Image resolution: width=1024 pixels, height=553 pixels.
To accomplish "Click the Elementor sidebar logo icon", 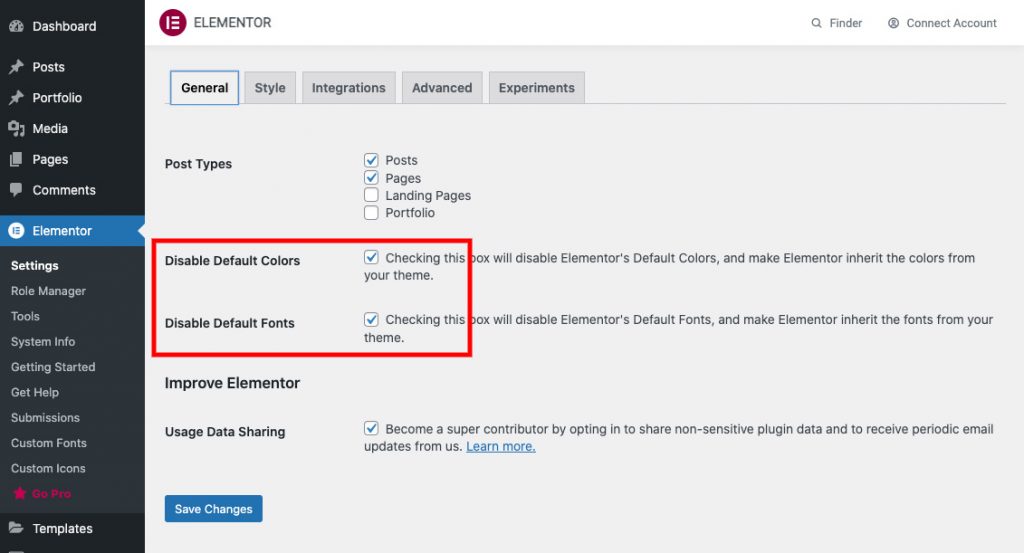I will tap(16, 230).
